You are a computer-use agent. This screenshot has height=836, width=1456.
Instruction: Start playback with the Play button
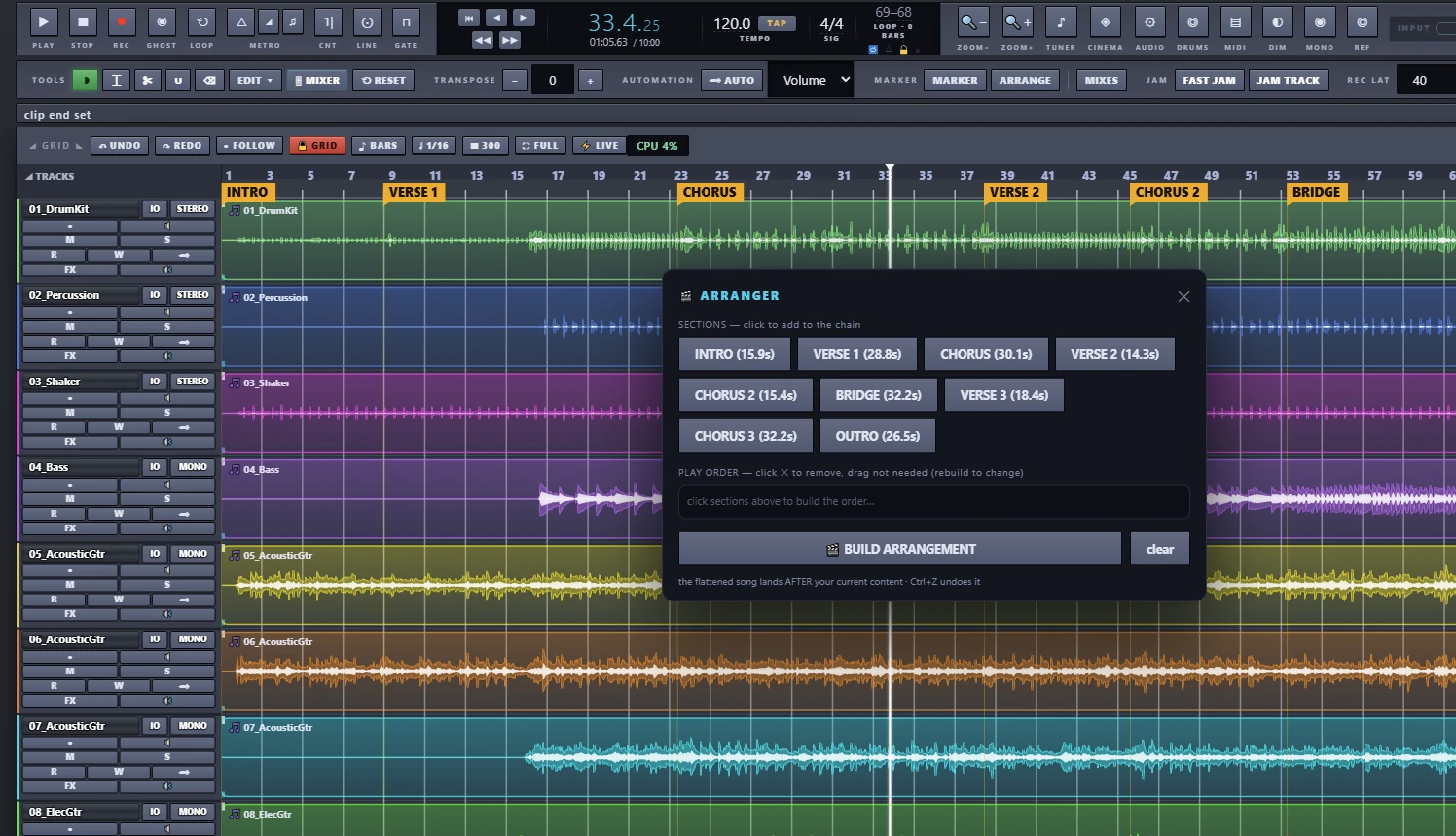pyautogui.click(x=44, y=21)
